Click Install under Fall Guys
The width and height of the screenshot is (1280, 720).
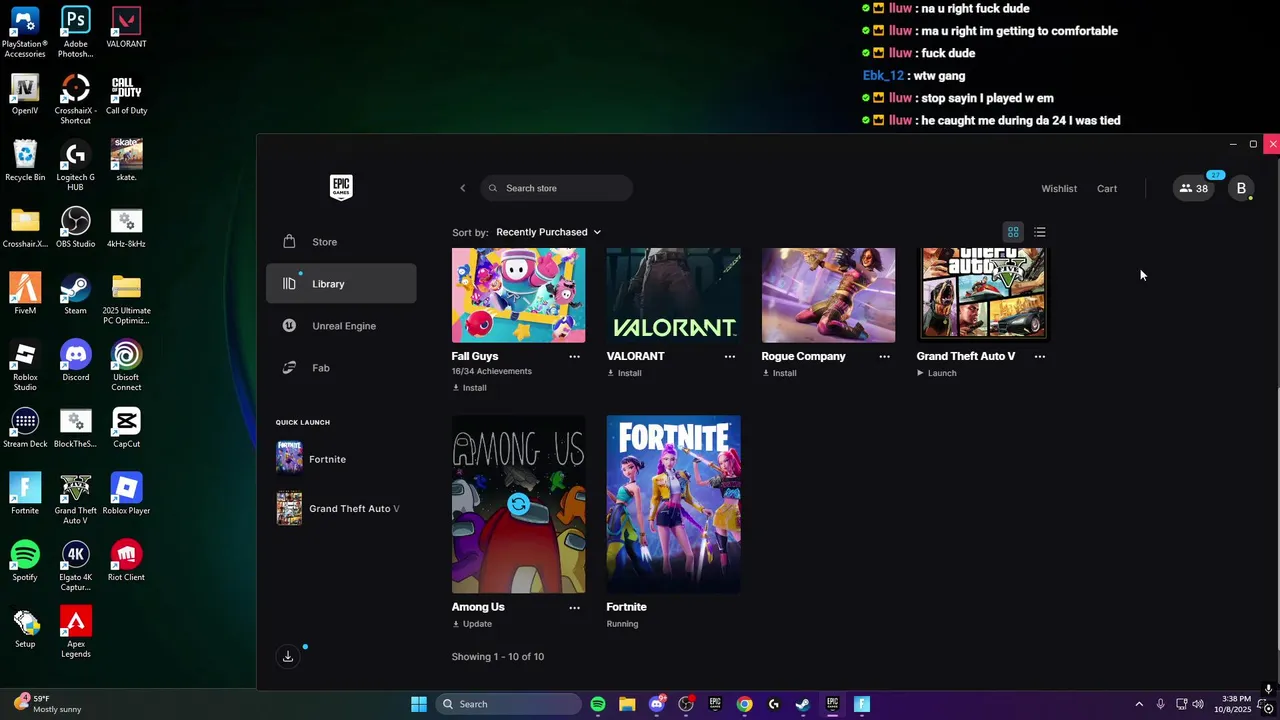(470, 388)
